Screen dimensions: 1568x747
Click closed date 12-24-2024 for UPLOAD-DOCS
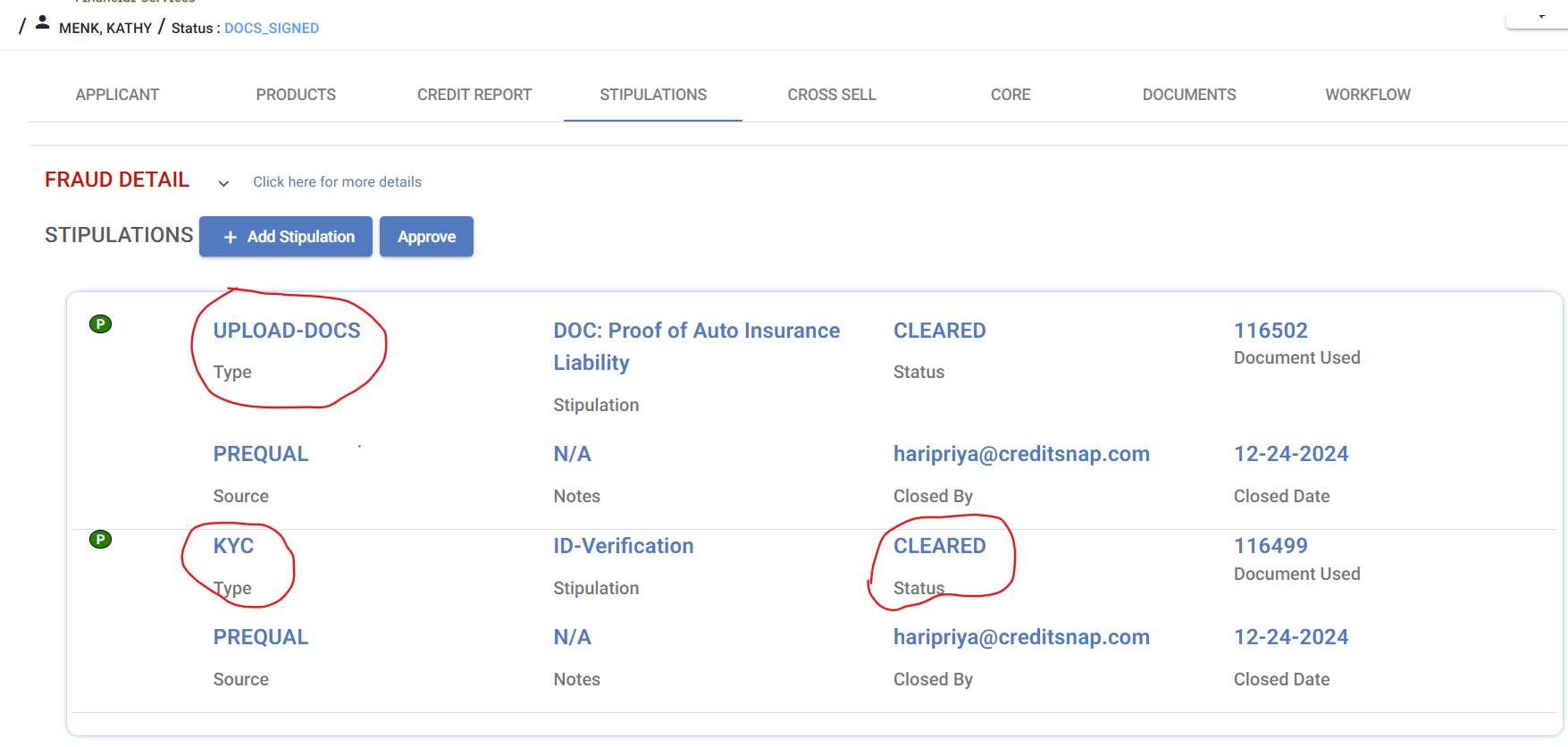(1291, 454)
